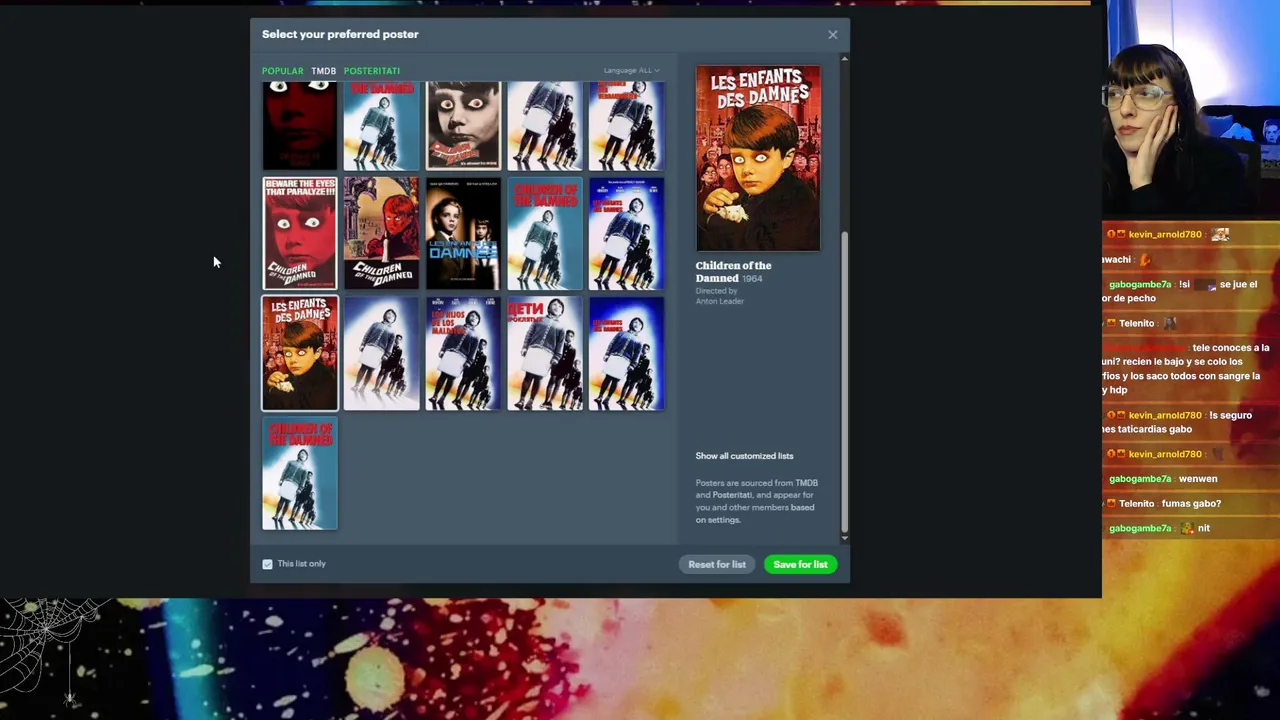Image resolution: width=1280 pixels, height=720 pixels.
Task: Pick the lone poster in the last grid row
Action: pyautogui.click(x=300, y=474)
